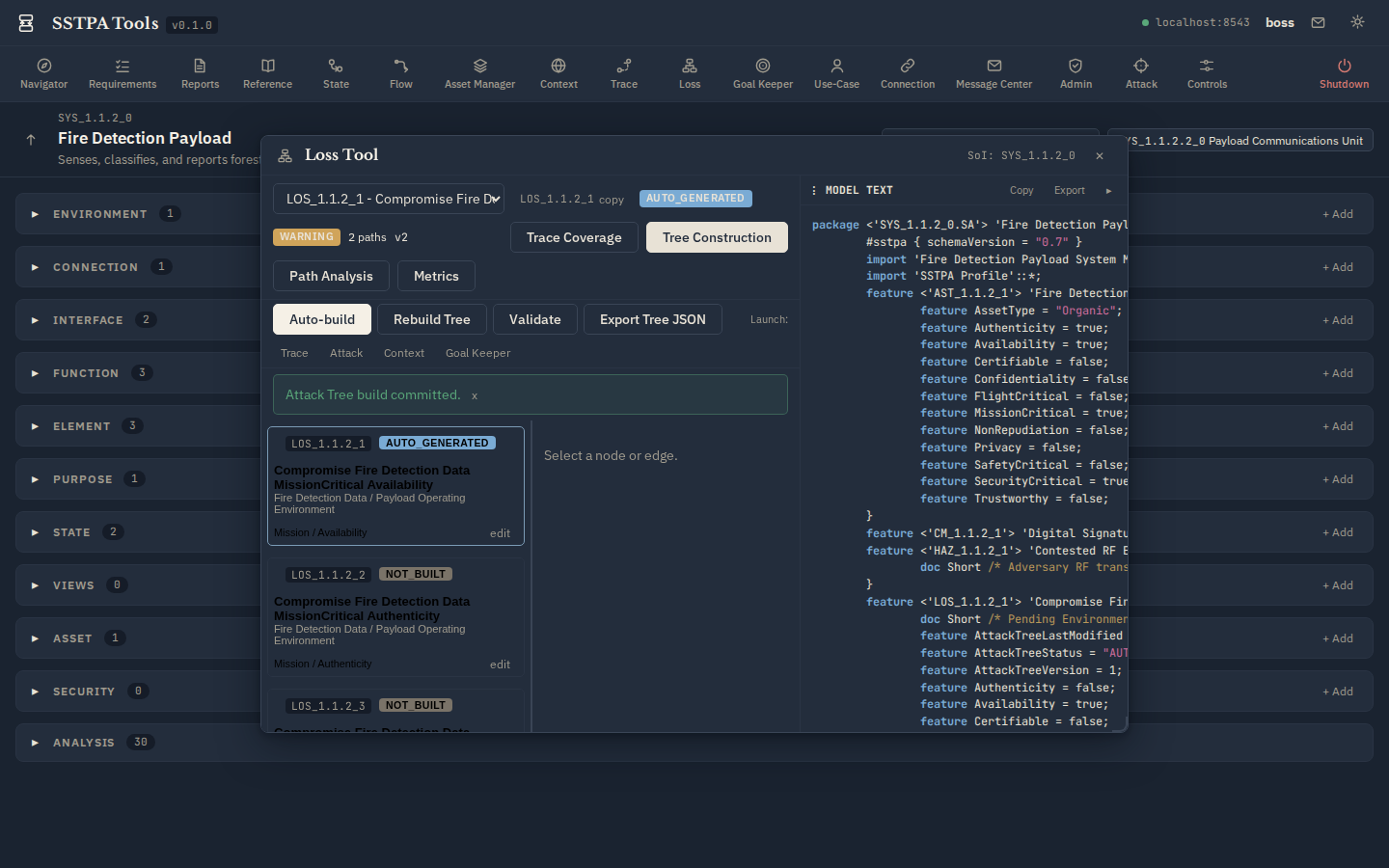This screenshot has height=868, width=1389.
Task: Edit the LOS_1.1.2_1 loss card
Action: (x=500, y=533)
